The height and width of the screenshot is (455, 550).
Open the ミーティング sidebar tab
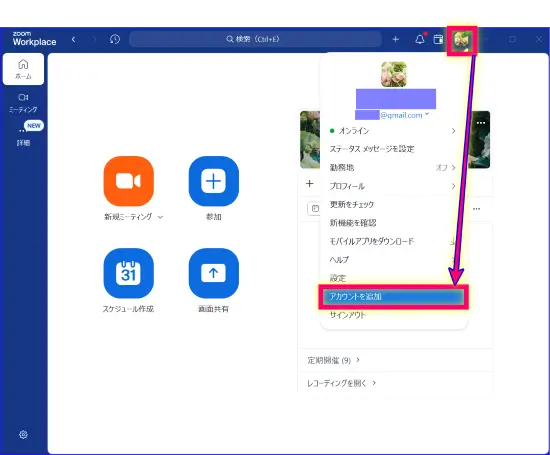click(23, 103)
